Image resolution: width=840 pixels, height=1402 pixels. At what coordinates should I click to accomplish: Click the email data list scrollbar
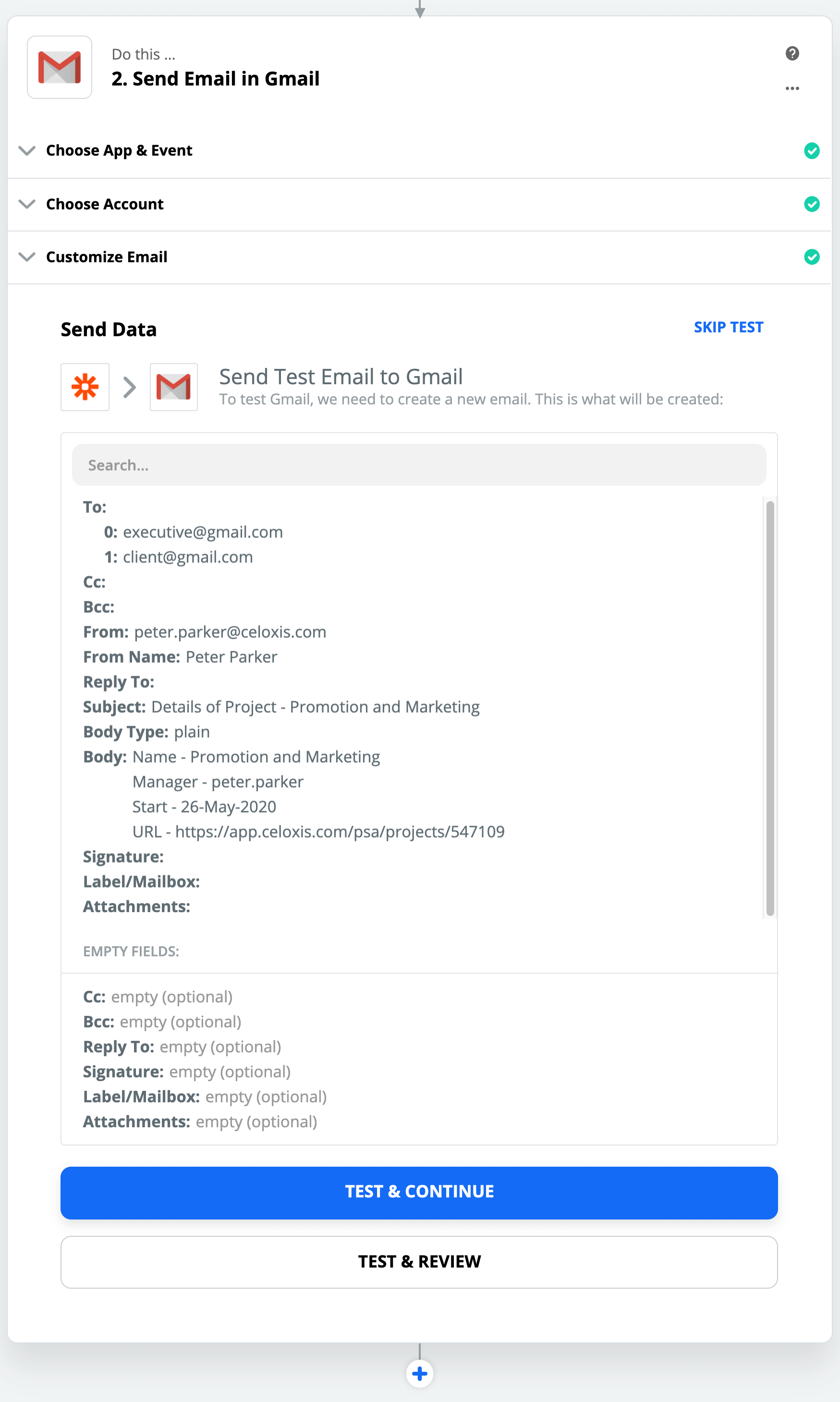[770, 707]
